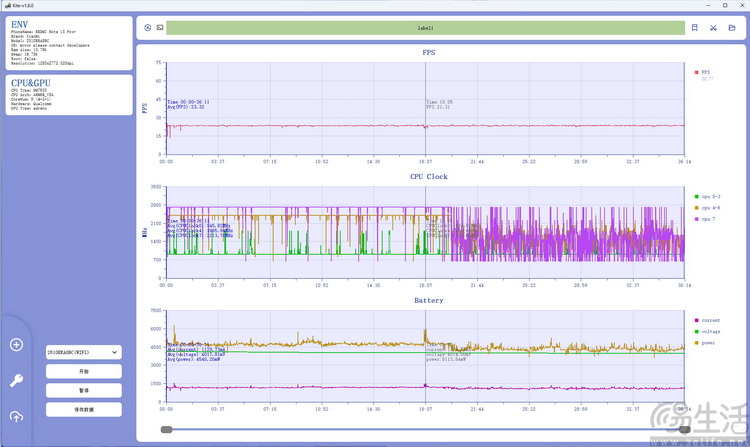The width and height of the screenshot is (750, 447).
Task: Click the bookmark icon in top toolbar
Action: (x=695, y=28)
